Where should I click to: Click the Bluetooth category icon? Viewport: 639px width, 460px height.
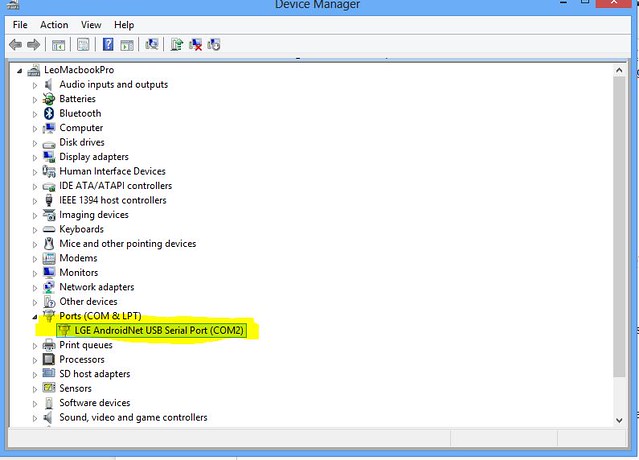[x=48, y=114]
